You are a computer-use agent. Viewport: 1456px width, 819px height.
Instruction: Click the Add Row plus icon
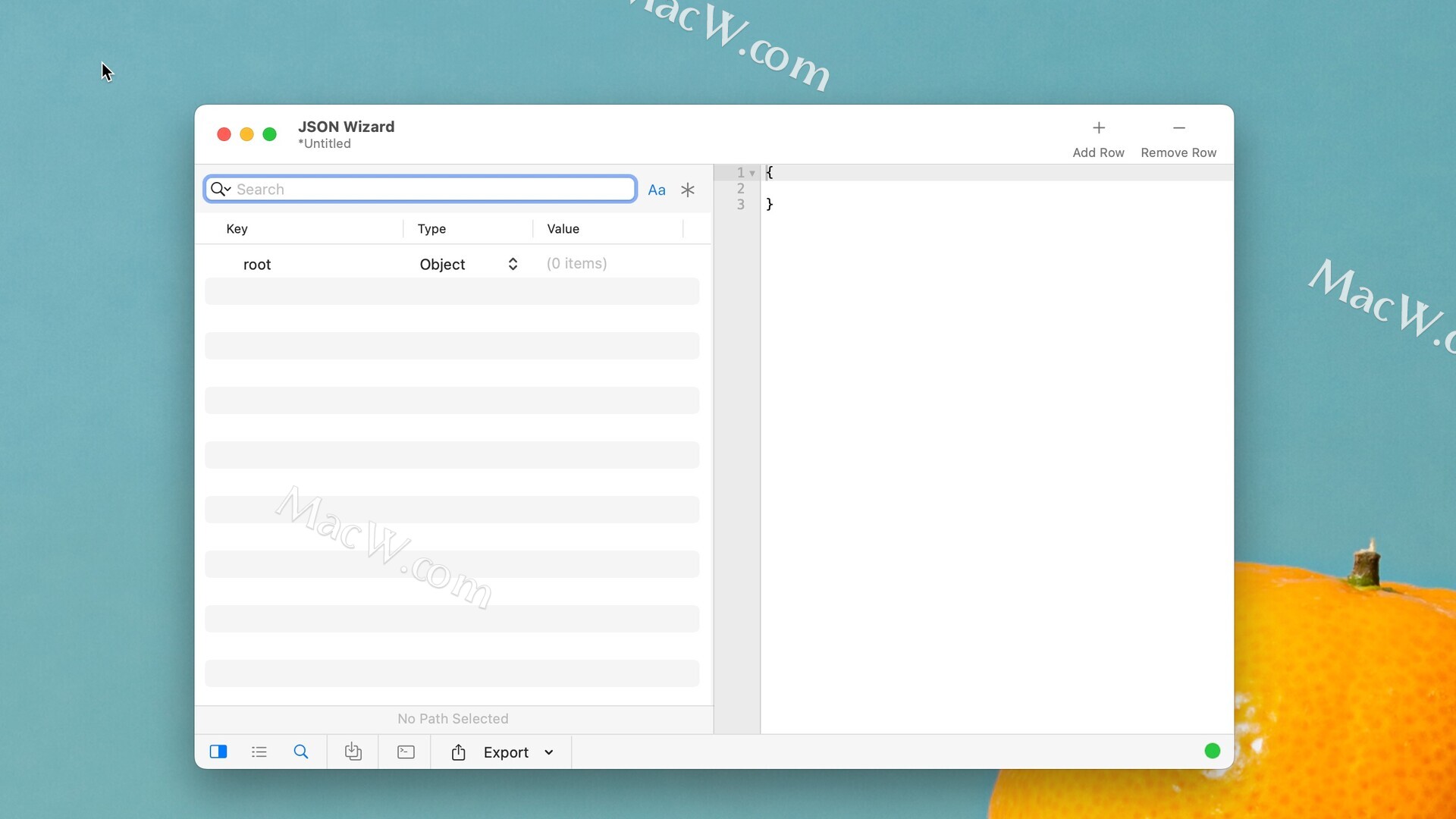(1098, 128)
